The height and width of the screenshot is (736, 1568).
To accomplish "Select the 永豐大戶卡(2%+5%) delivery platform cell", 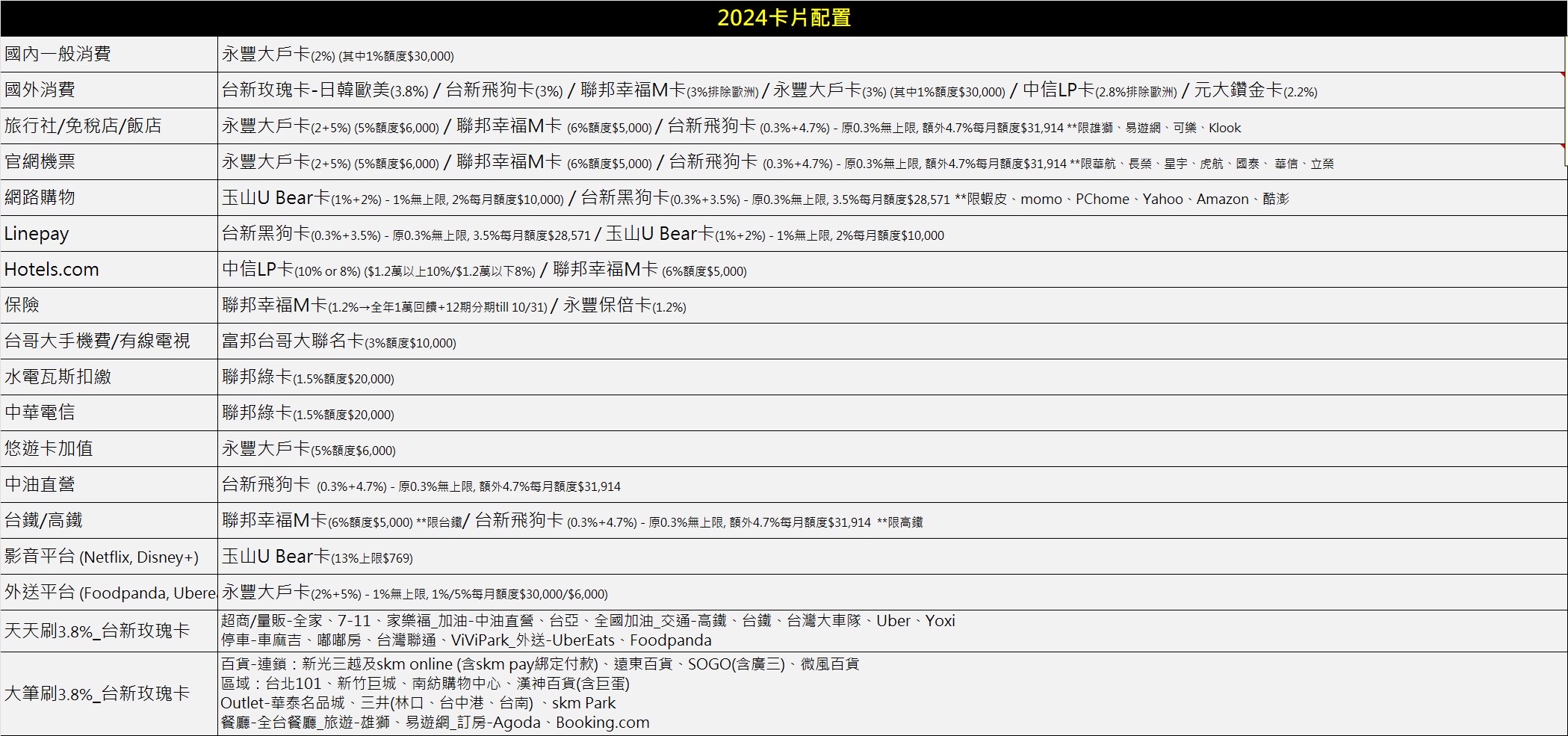I will [892, 592].
